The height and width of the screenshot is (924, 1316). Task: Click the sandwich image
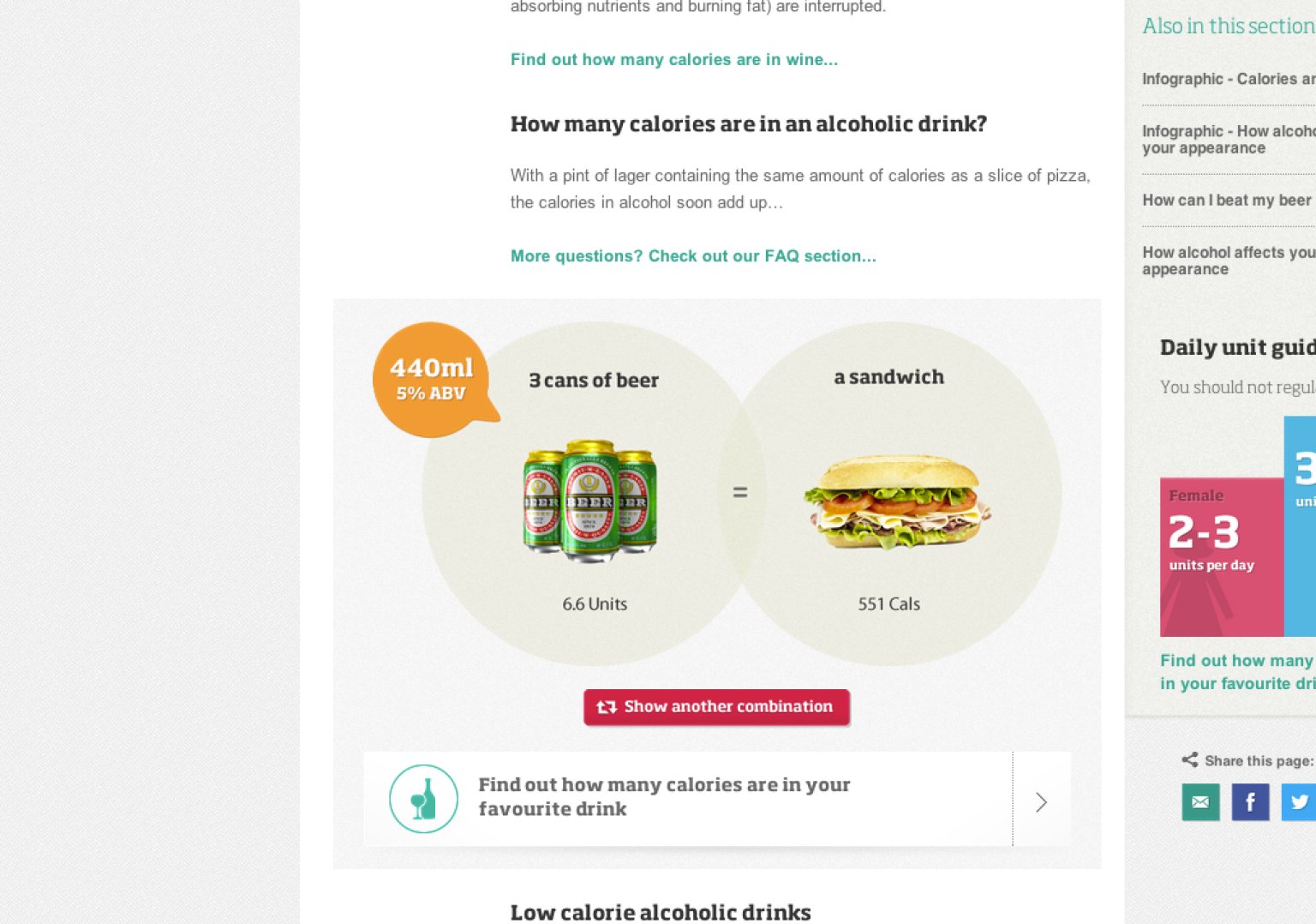tap(896, 502)
